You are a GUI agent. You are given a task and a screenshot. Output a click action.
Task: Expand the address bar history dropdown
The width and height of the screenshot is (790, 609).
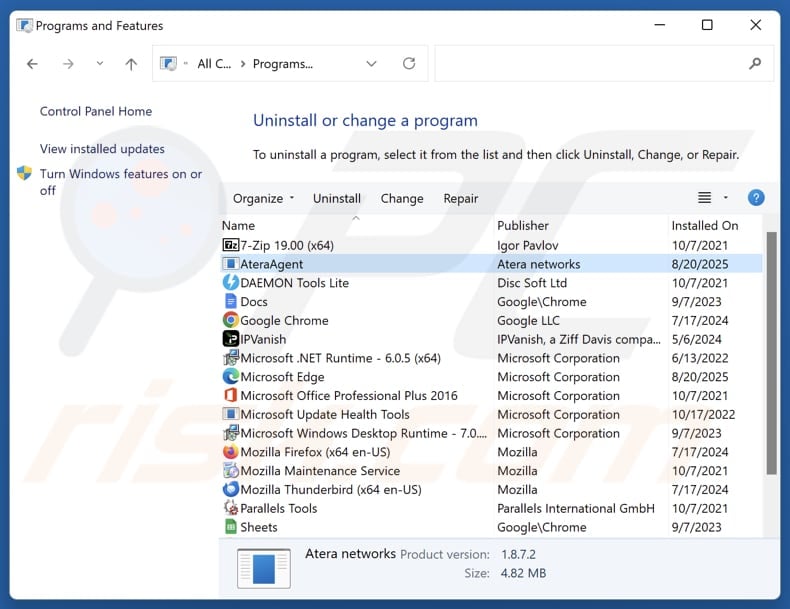[x=371, y=63]
